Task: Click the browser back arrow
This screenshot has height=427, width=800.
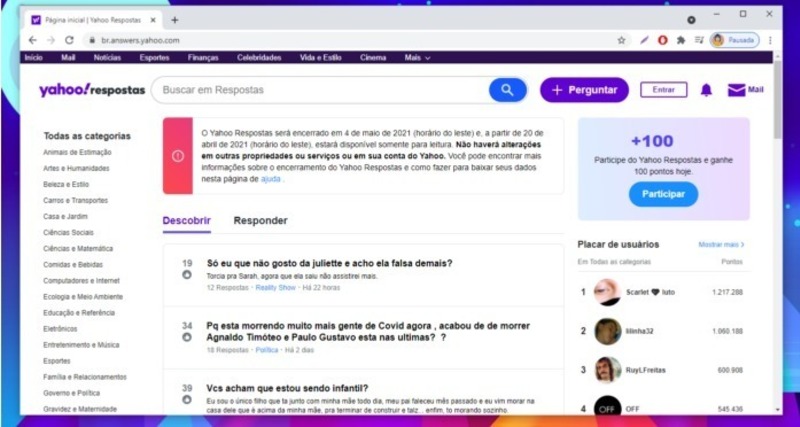Action: pos(33,40)
